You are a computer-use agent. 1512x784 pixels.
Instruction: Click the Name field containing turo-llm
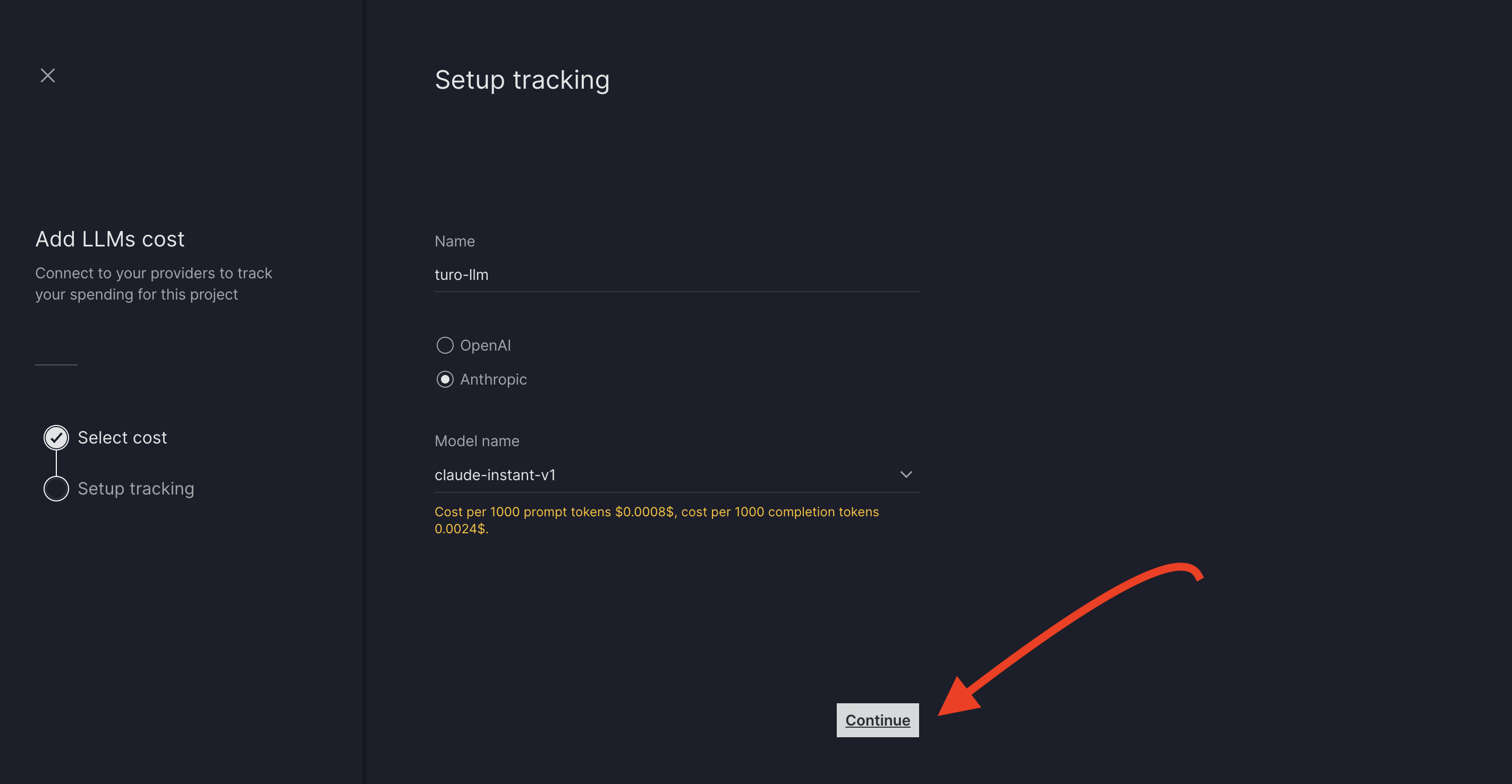pos(676,275)
